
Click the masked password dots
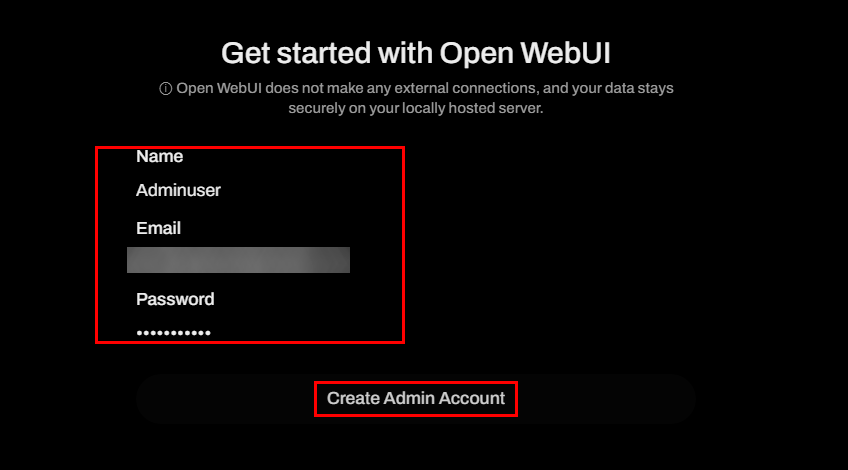coord(173,332)
